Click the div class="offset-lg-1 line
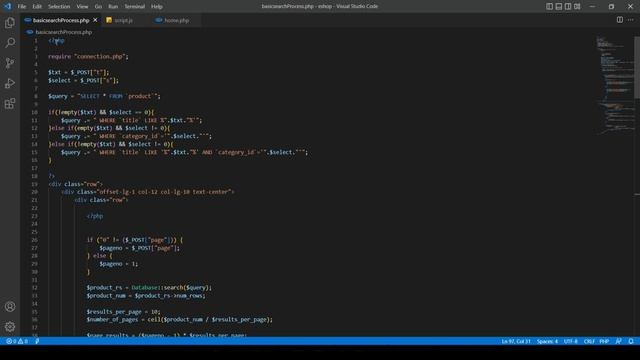Viewport: 640px width, 360px height. [x=148, y=192]
